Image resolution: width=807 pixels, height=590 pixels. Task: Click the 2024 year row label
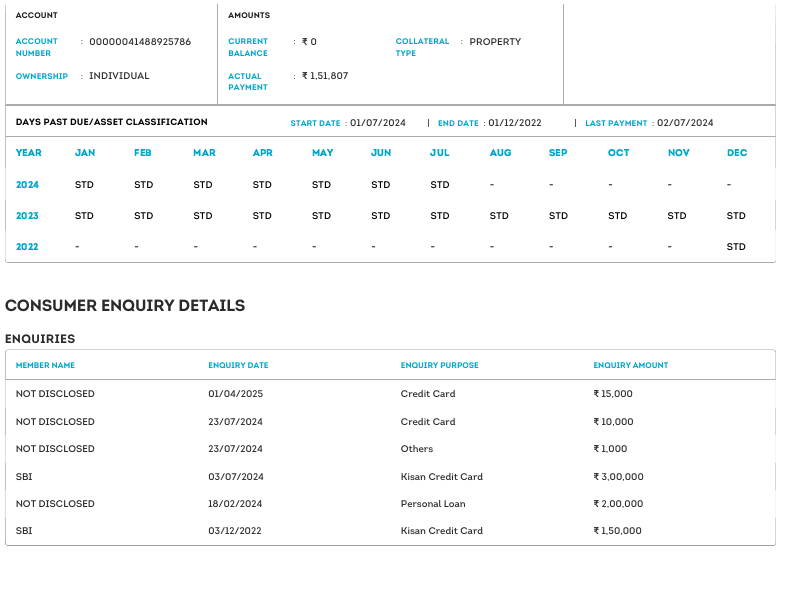tap(28, 185)
